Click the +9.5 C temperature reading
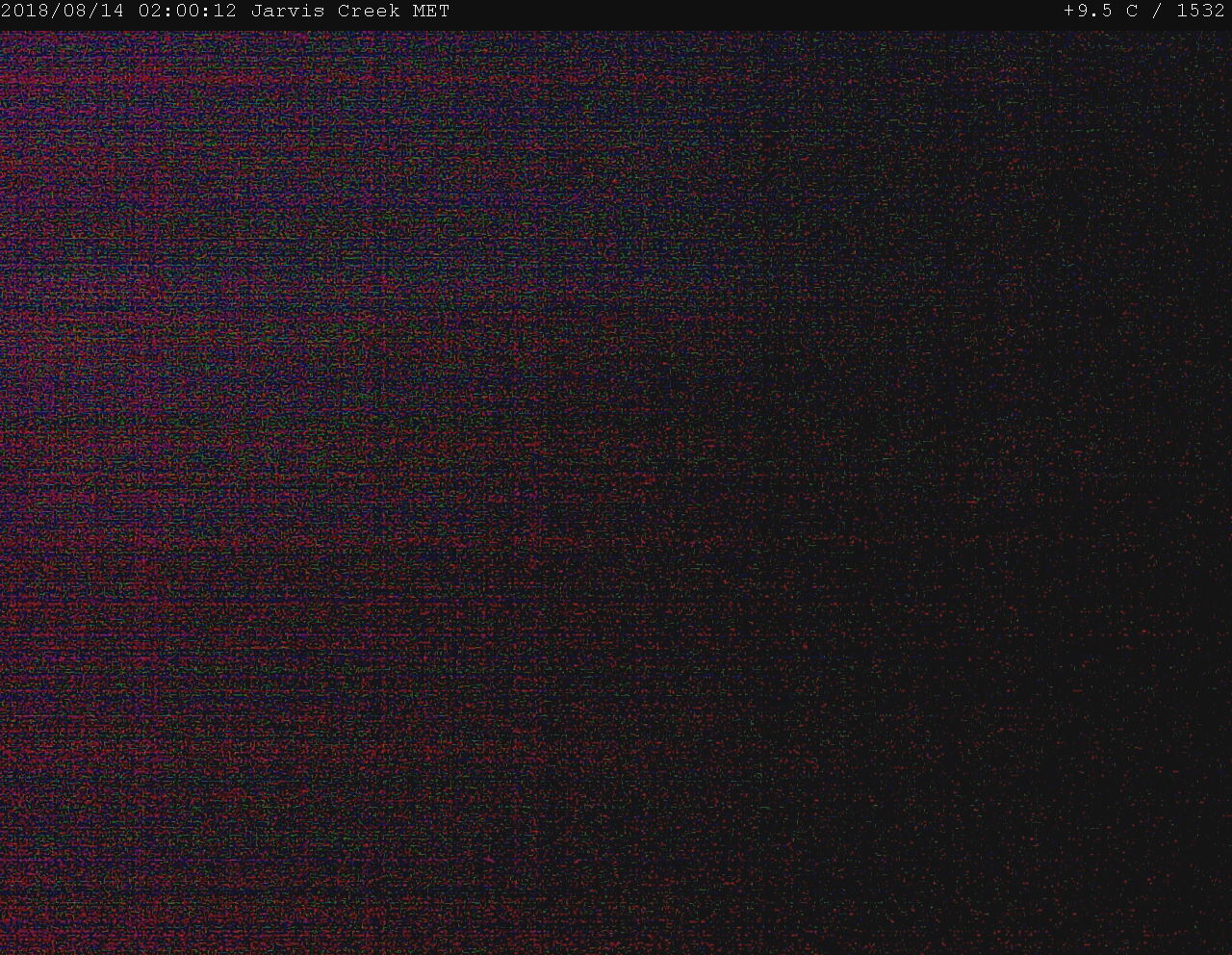 [x=1100, y=12]
